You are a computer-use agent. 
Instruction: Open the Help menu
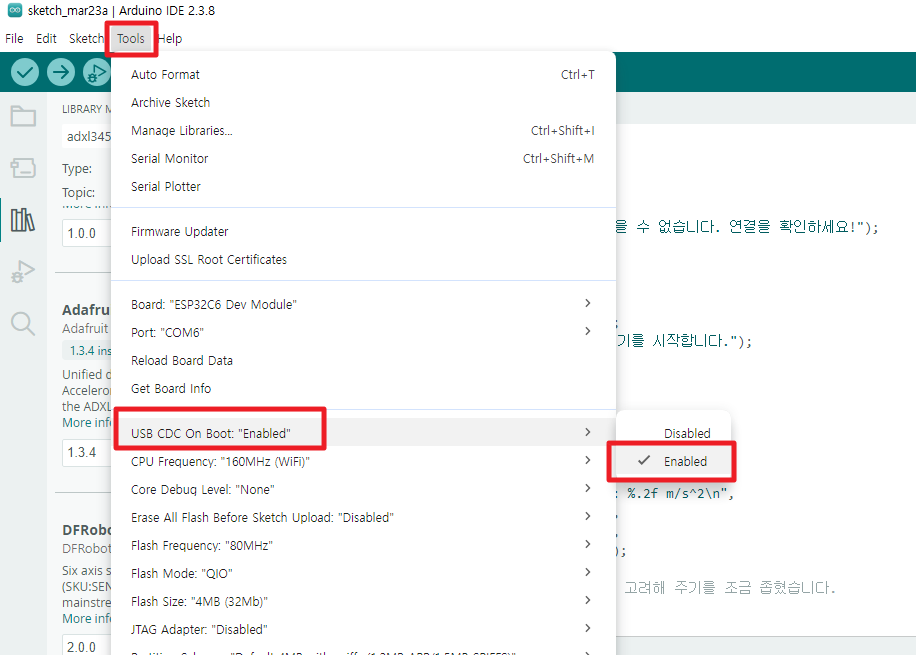pos(170,39)
